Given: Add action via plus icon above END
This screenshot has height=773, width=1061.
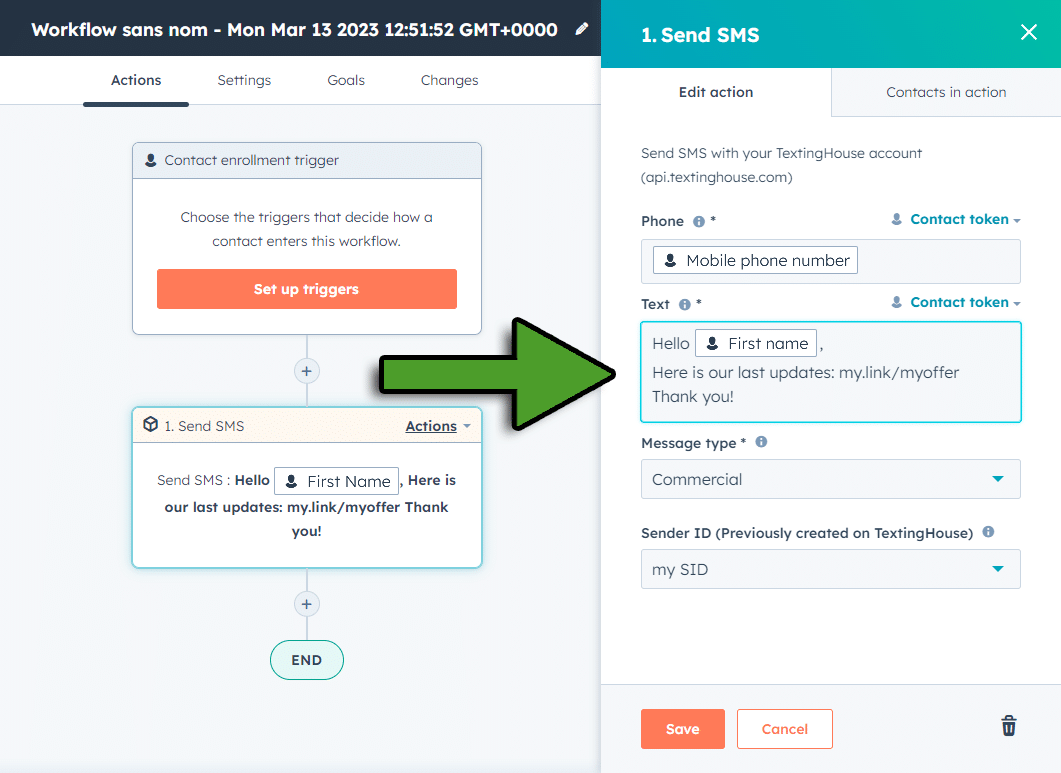Looking at the screenshot, I should click(x=307, y=604).
